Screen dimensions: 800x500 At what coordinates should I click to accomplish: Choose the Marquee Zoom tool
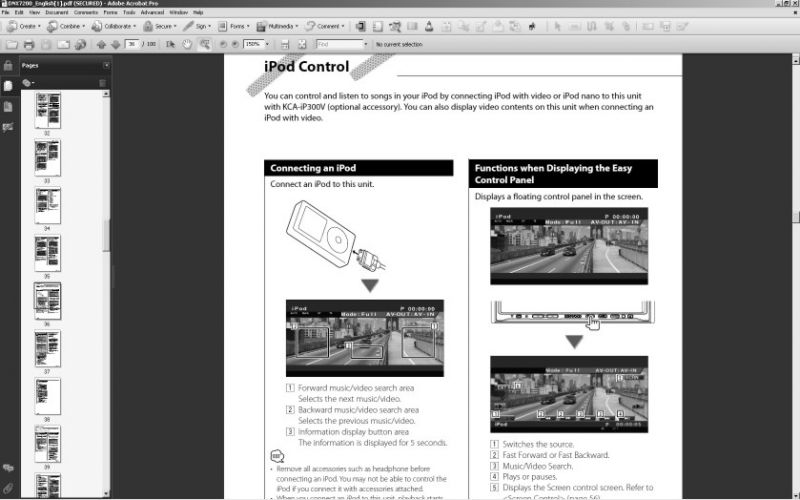click(205, 44)
